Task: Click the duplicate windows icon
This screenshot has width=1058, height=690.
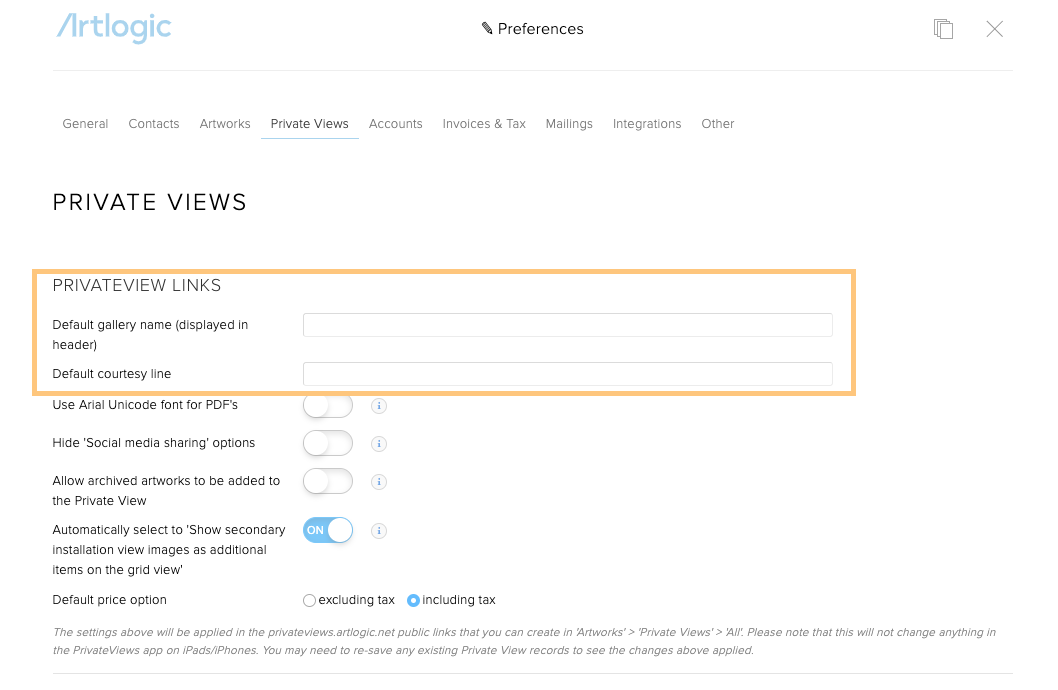Action: click(943, 29)
